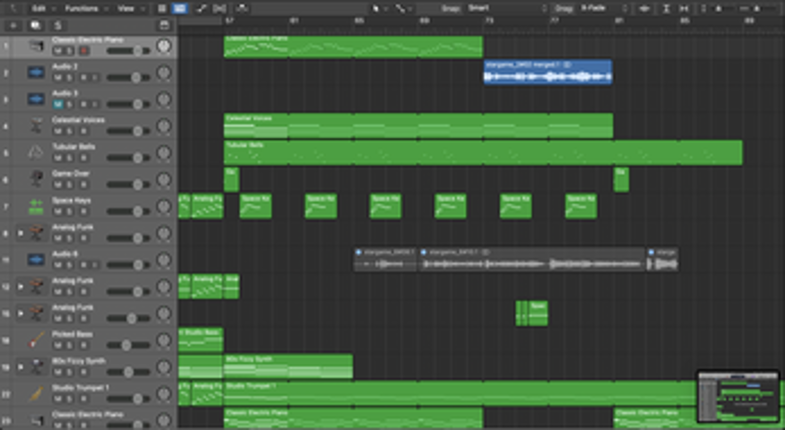Mute the Studio Trumpet 1 track
Screen dimensions: 785x430
pos(58,398)
